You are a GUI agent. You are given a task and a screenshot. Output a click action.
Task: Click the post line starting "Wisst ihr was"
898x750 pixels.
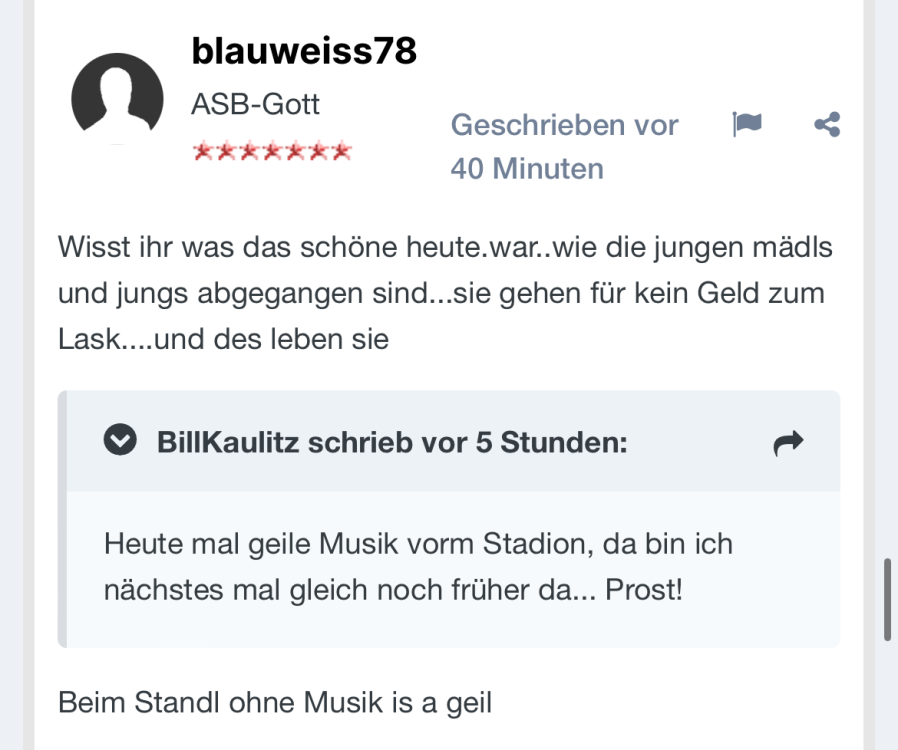point(445,246)
